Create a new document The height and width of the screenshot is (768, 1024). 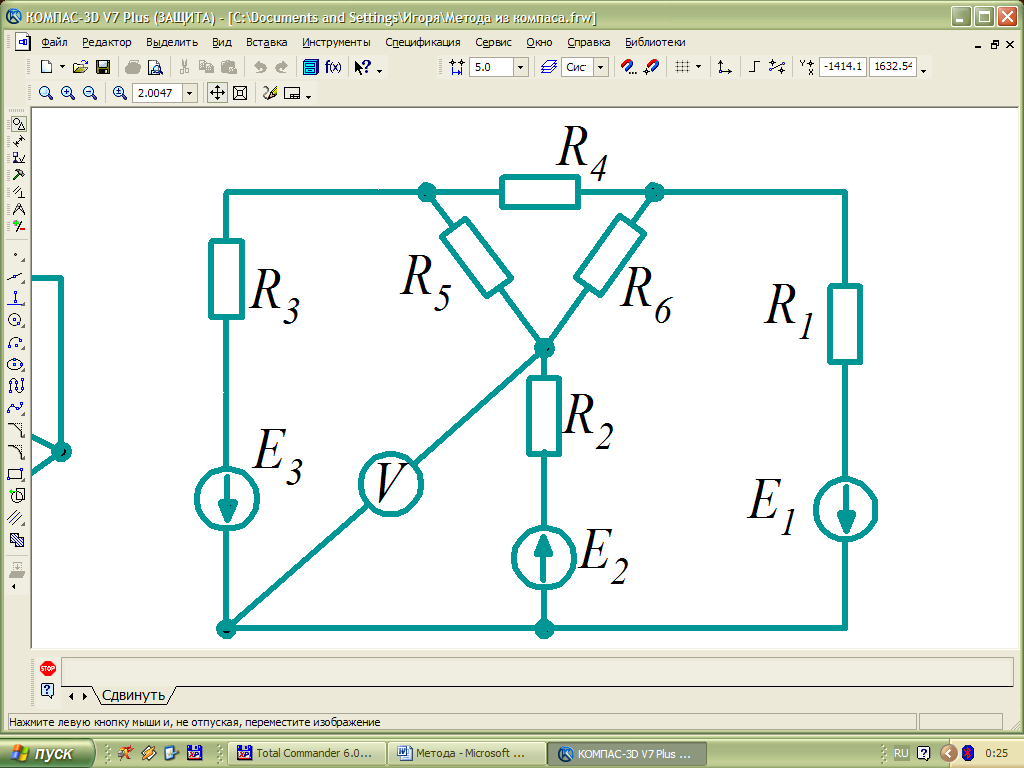tap(46, 67)
